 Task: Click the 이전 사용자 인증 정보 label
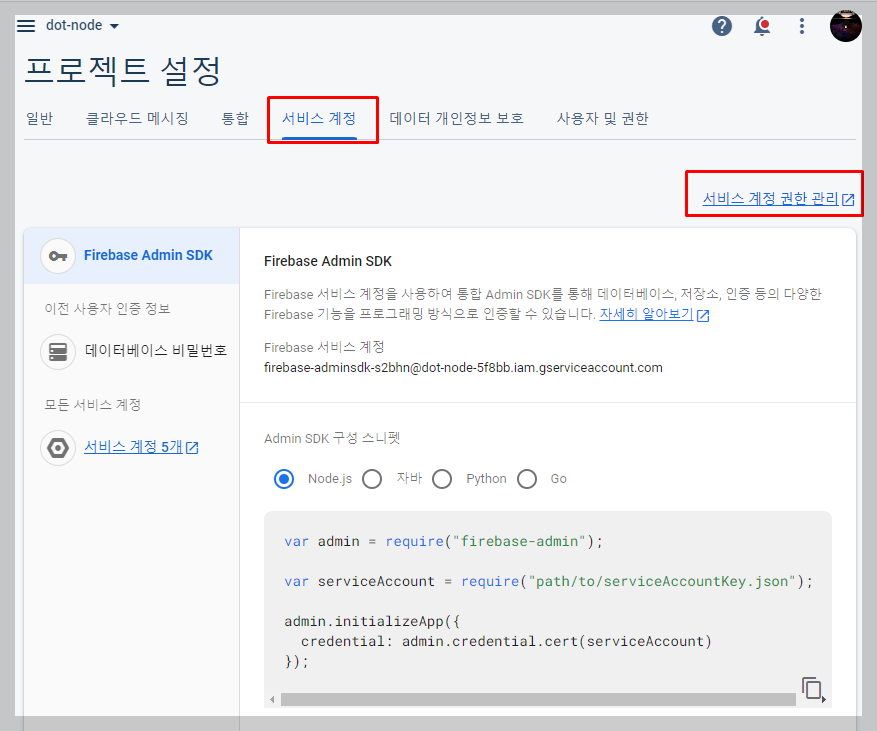(107, 309)
